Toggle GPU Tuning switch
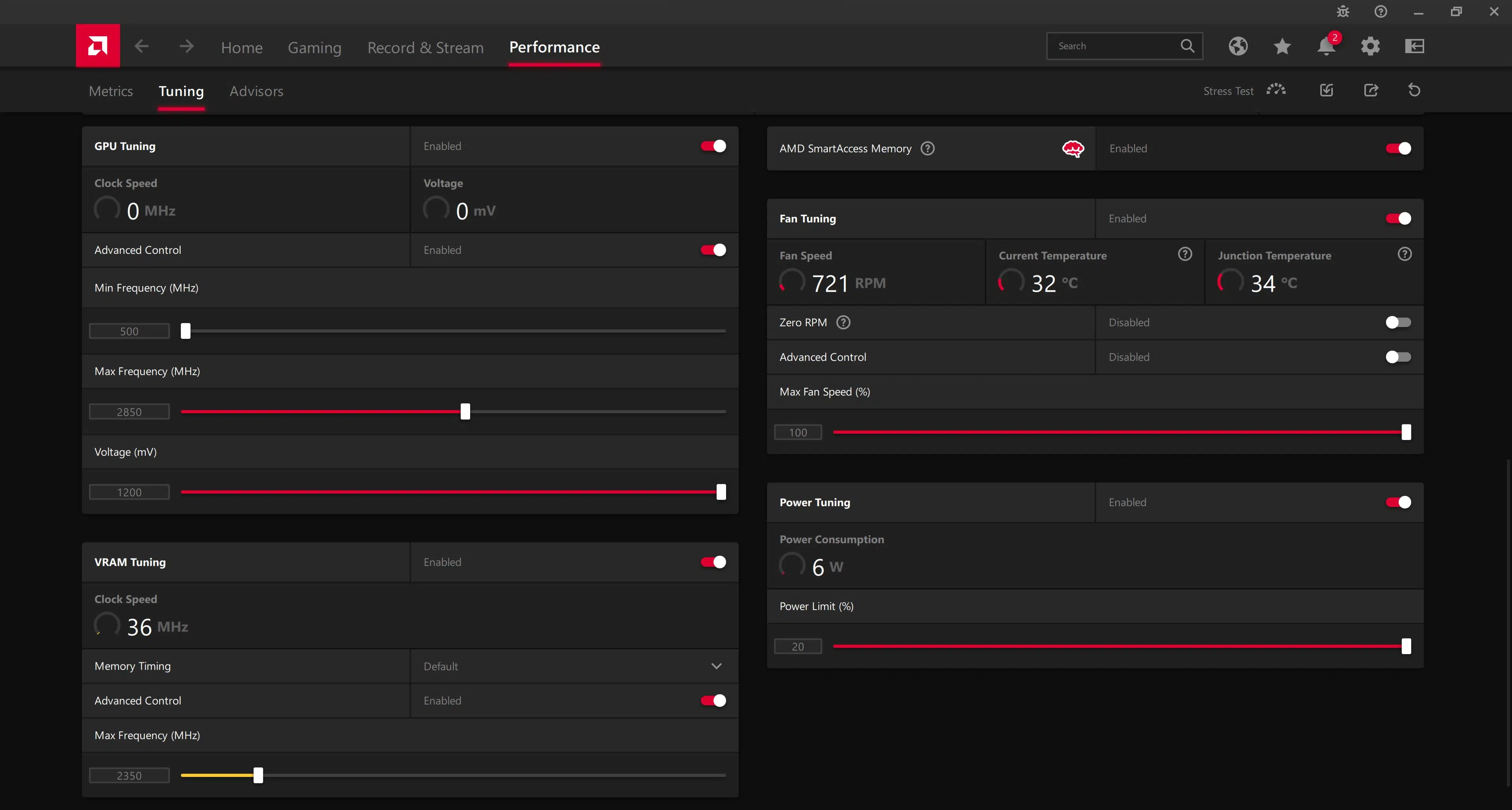The image size is (1512, 810). pos(713,146)
